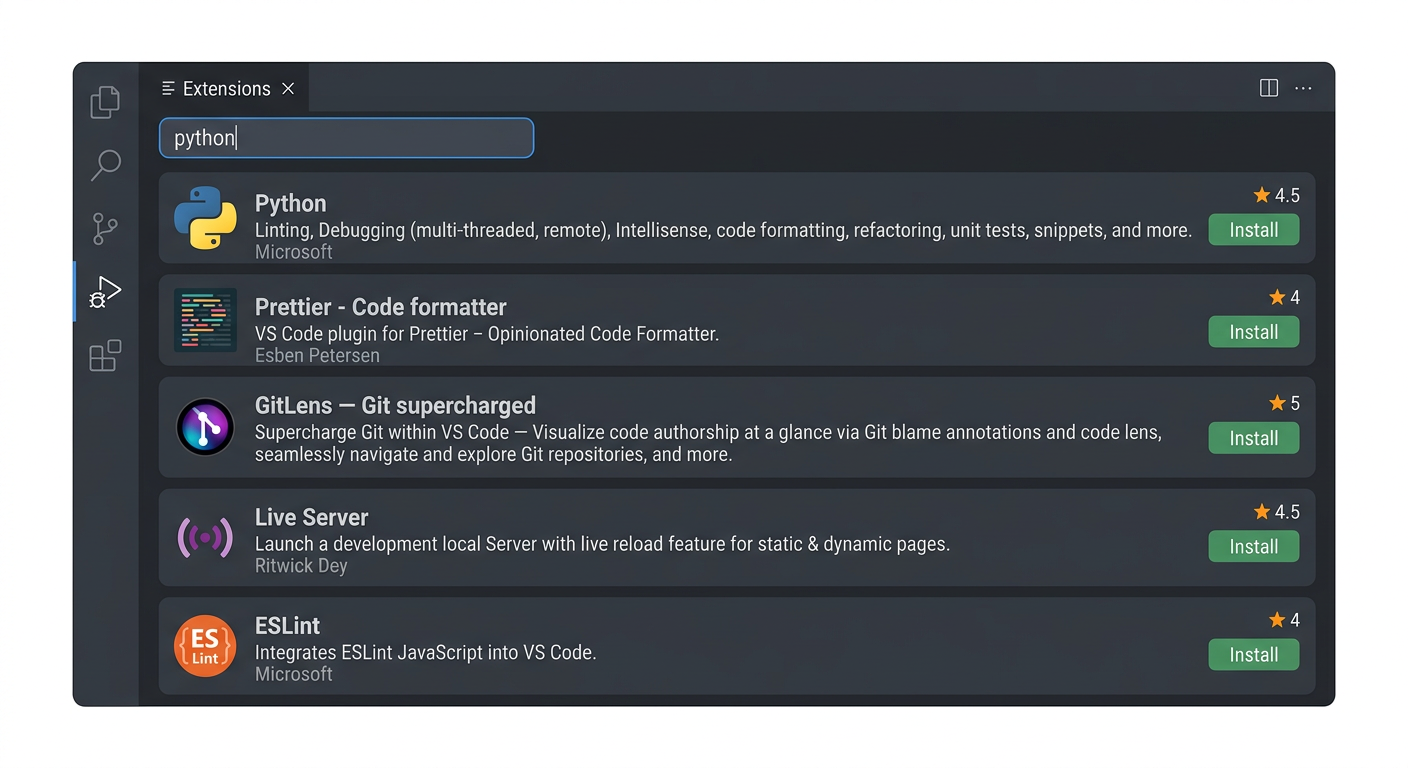This screenshot has height=768, width=1408.
Task: Open the Explorer files icon in sidebar
Action: (x=105, y=102)
